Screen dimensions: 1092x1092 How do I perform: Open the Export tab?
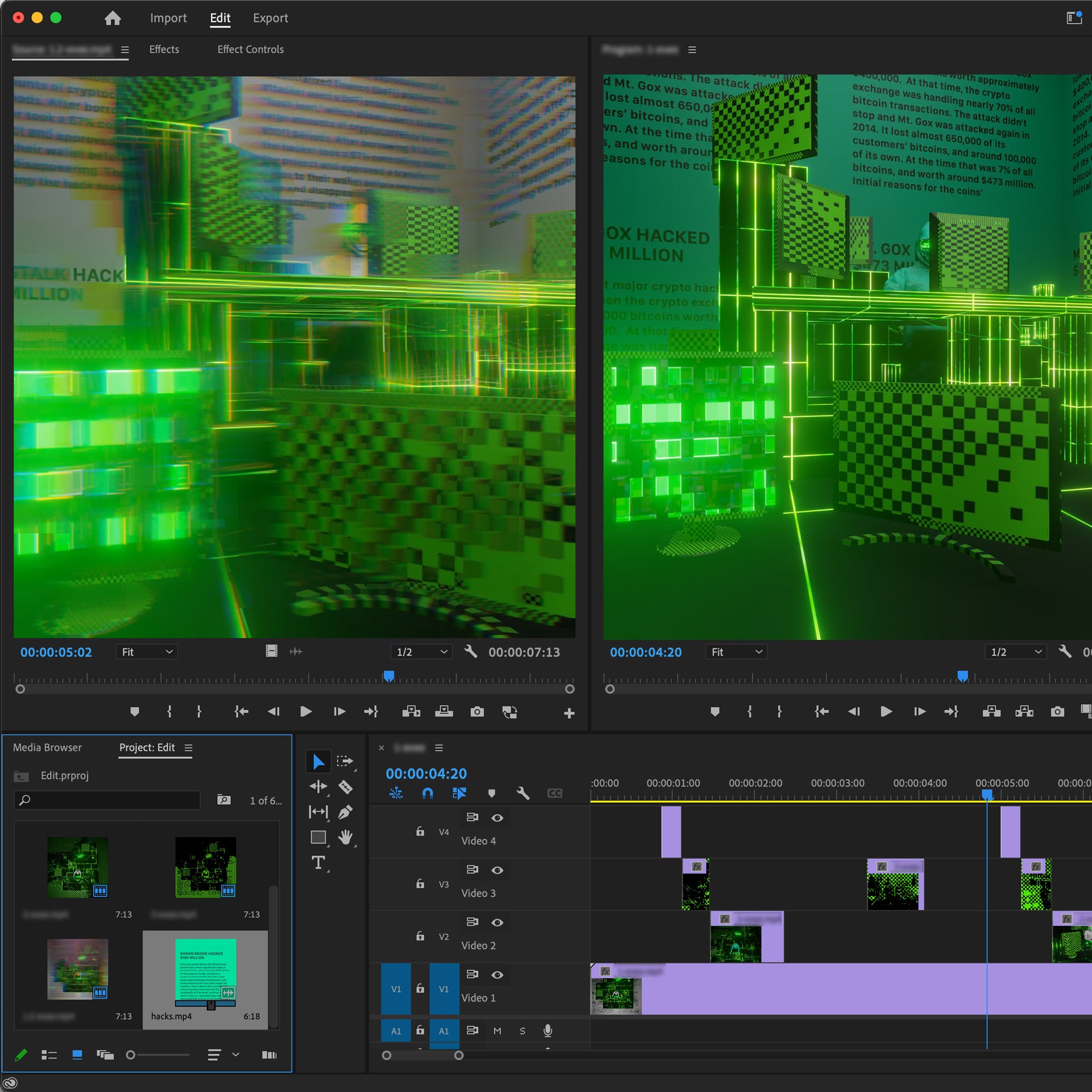point(271,18)
